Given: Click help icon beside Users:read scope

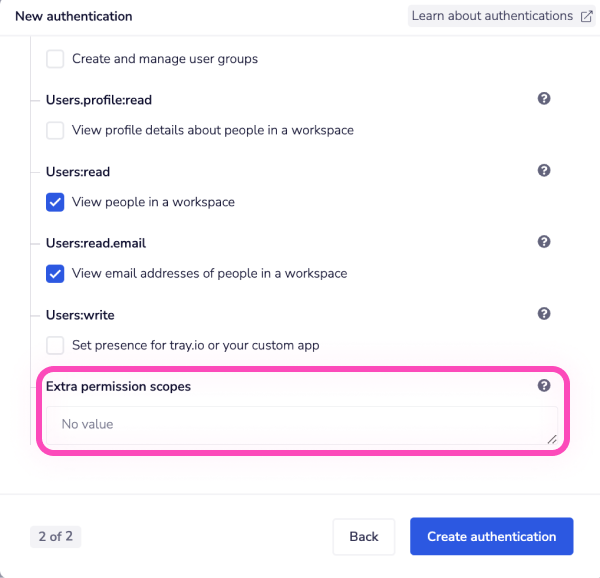Looking at the screenshot, I should point(544,171).
